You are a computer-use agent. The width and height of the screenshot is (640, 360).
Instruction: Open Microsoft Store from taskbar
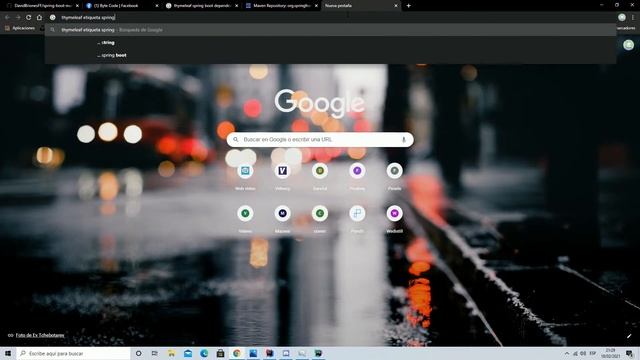pyautogui.click(x=220, y=353)
